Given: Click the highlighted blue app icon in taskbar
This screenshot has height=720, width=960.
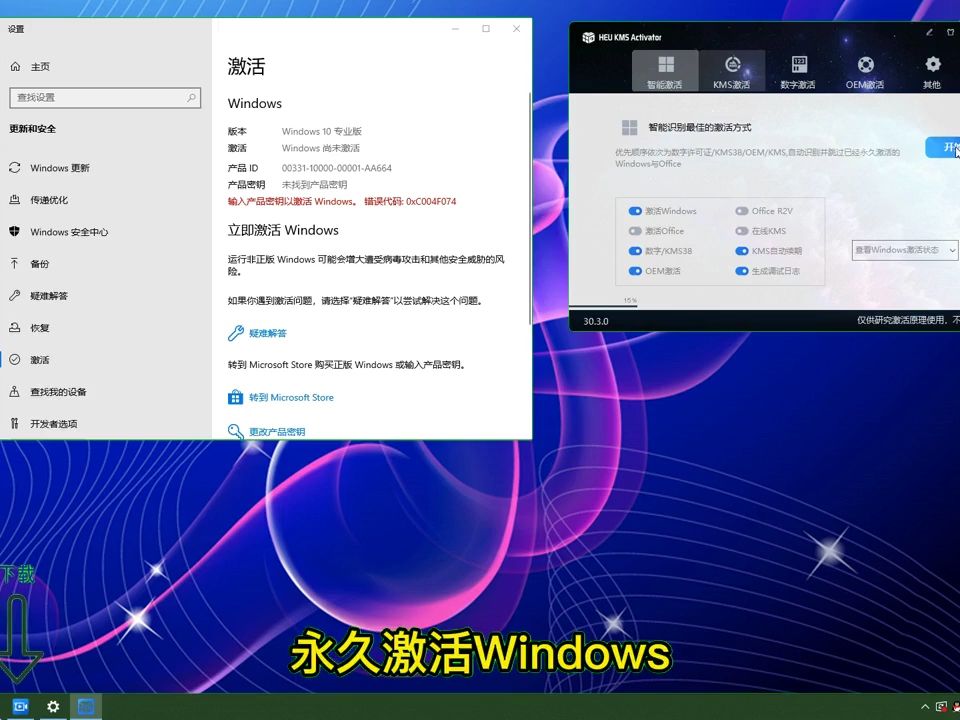Looking at the screenshot, I should click(x=86, y=707).
